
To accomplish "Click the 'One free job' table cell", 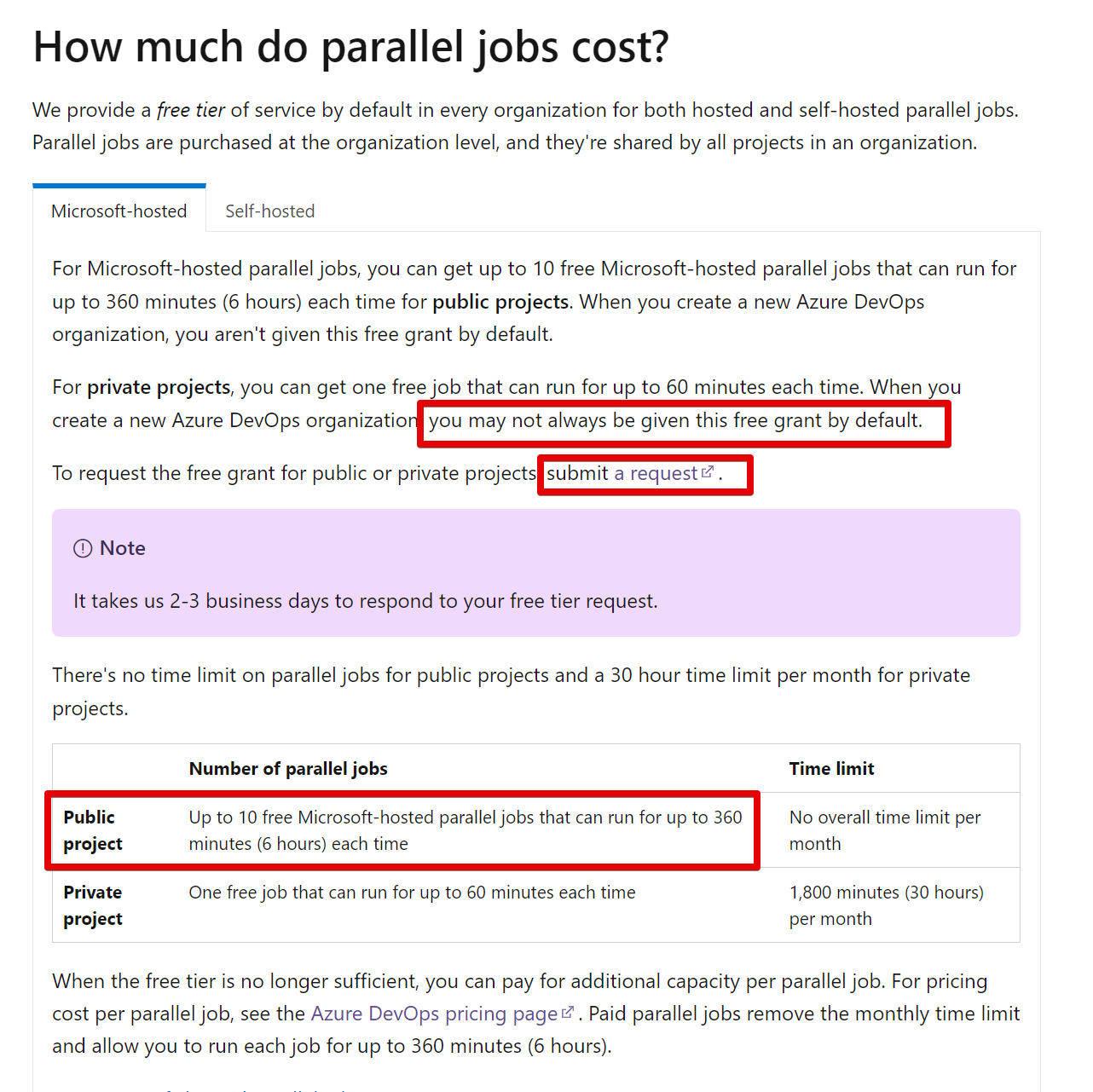I will [x=412, y=893].
